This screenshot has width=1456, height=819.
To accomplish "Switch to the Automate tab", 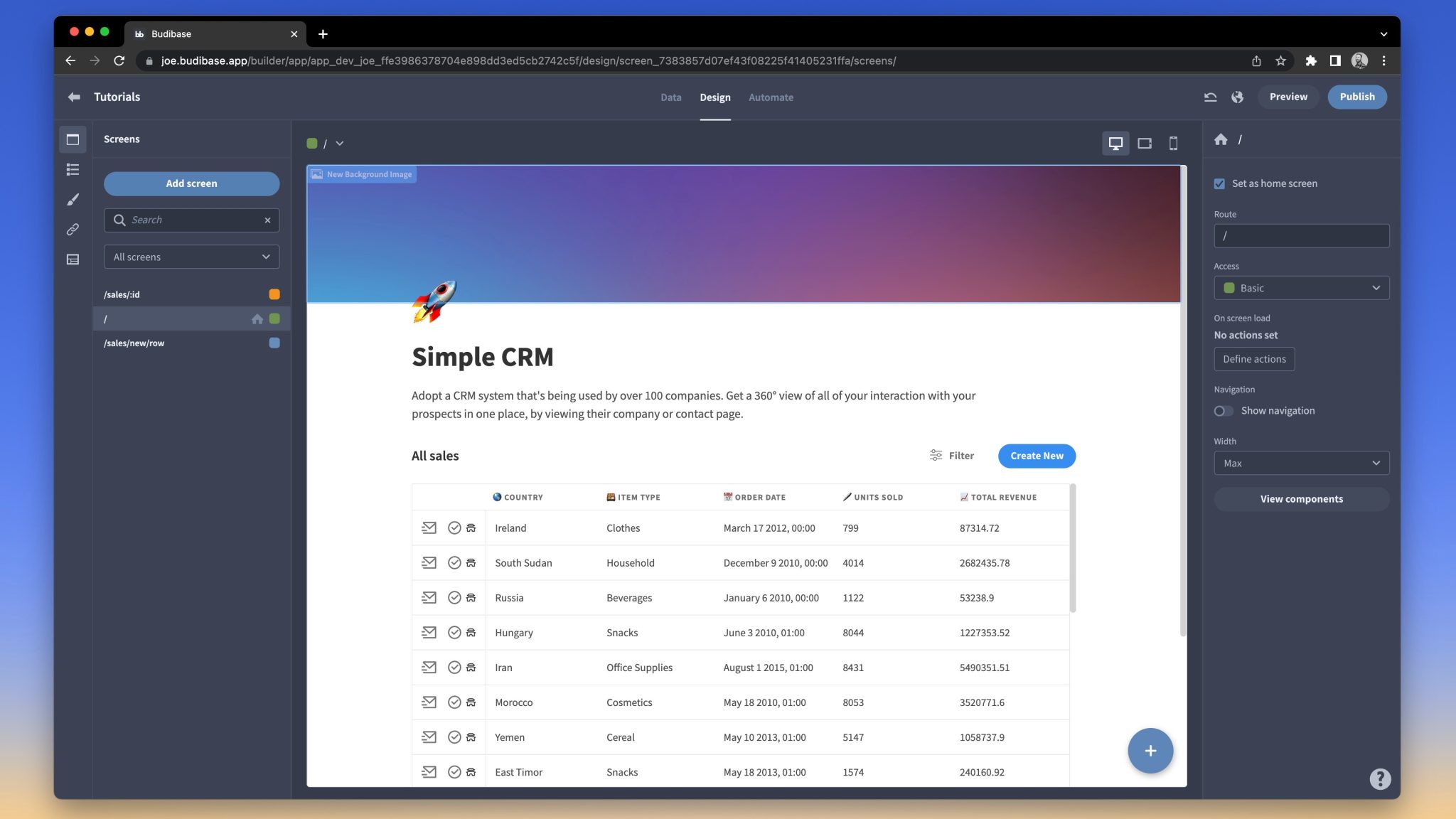I will [771, 97].
